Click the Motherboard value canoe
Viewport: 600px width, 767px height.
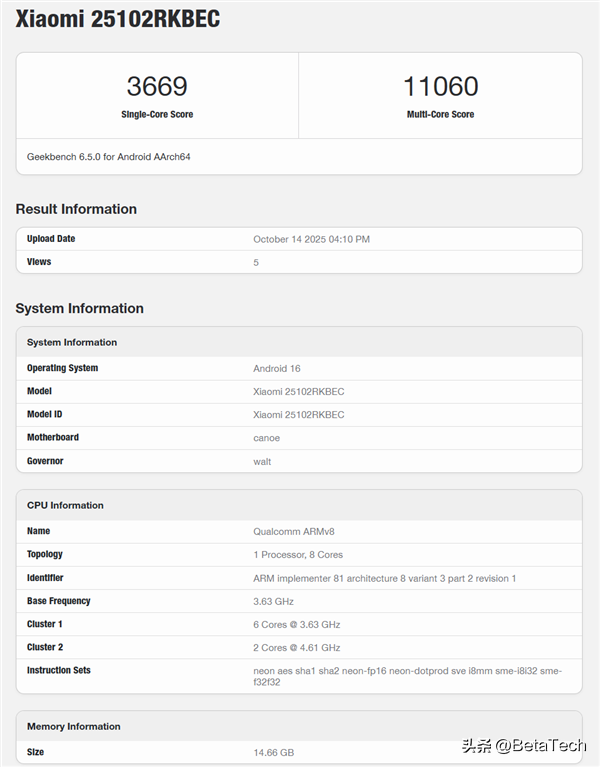(x=266, y=438)
